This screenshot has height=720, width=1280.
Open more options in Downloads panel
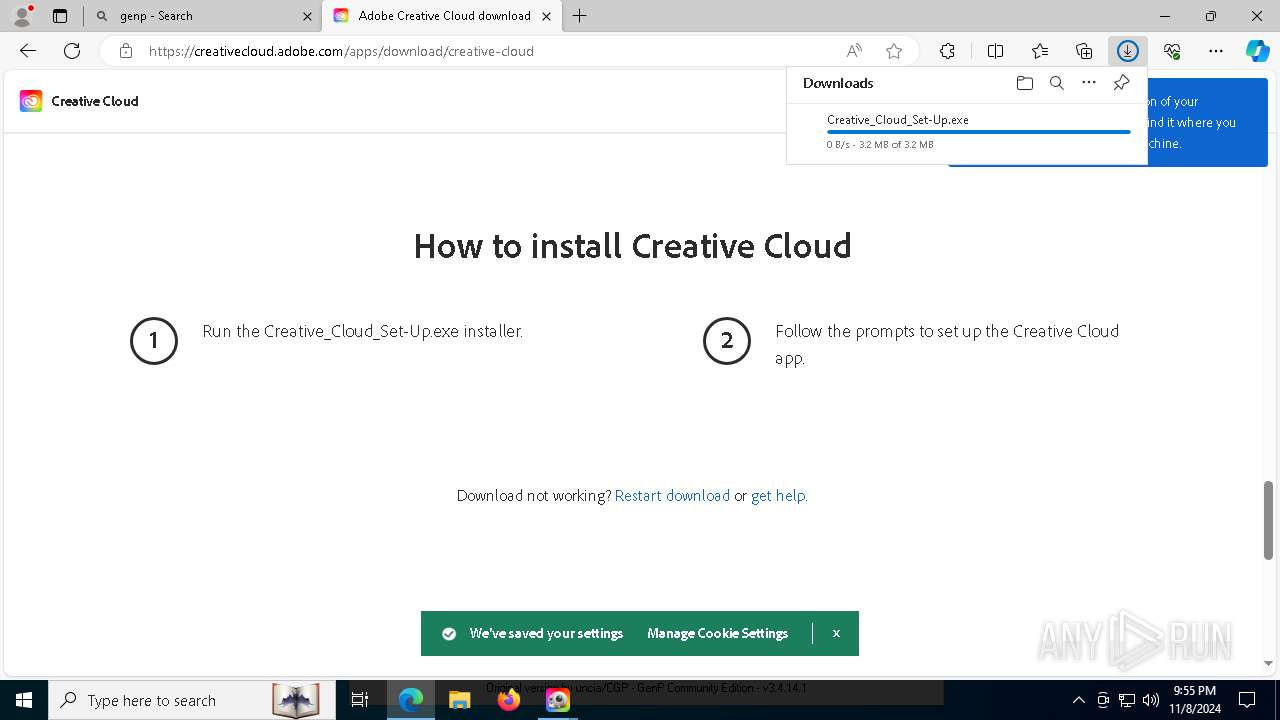[1089, 83]
